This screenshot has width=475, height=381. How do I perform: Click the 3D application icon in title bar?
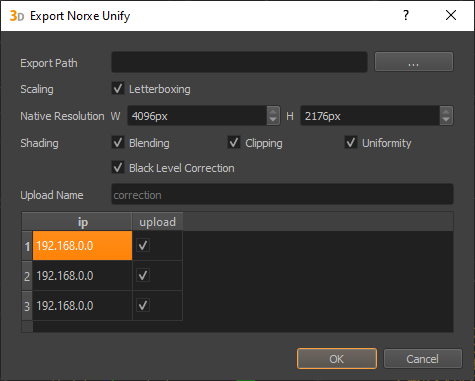click(x=17, y=16)
